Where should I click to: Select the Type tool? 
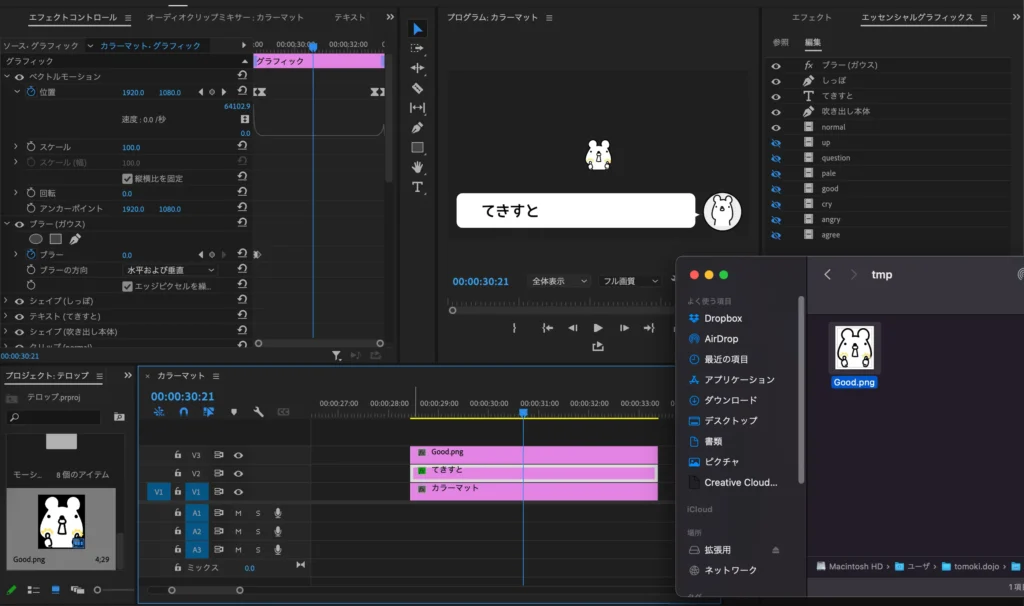pos(417,187)
